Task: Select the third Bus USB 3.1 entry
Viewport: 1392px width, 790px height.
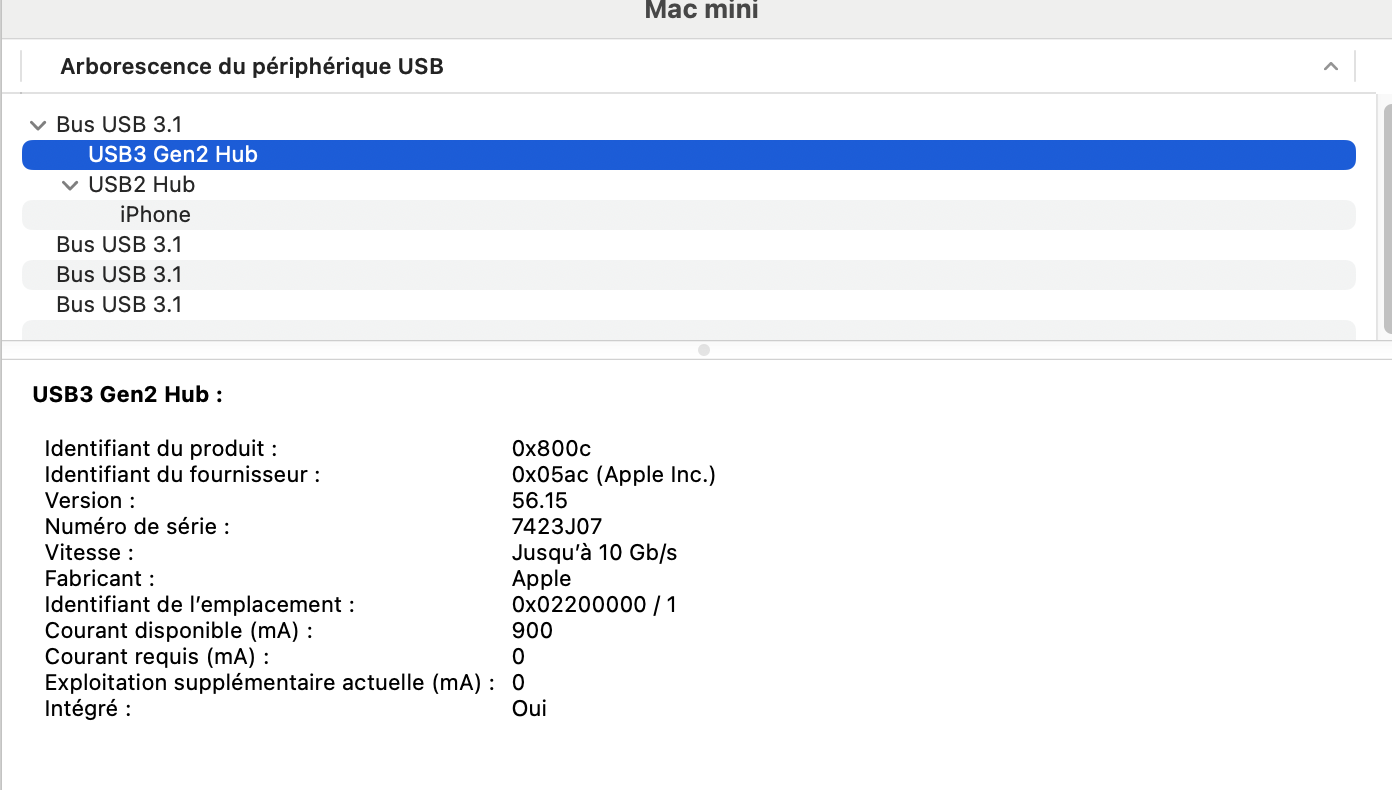Action: 119,275
